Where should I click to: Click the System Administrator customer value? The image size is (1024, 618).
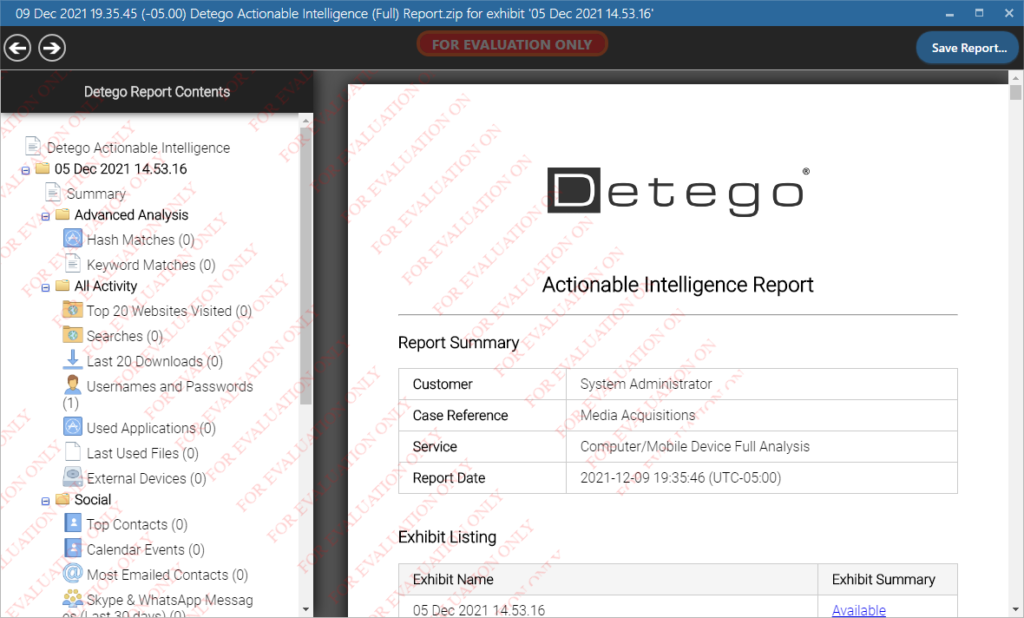click(x=646, y=384)
